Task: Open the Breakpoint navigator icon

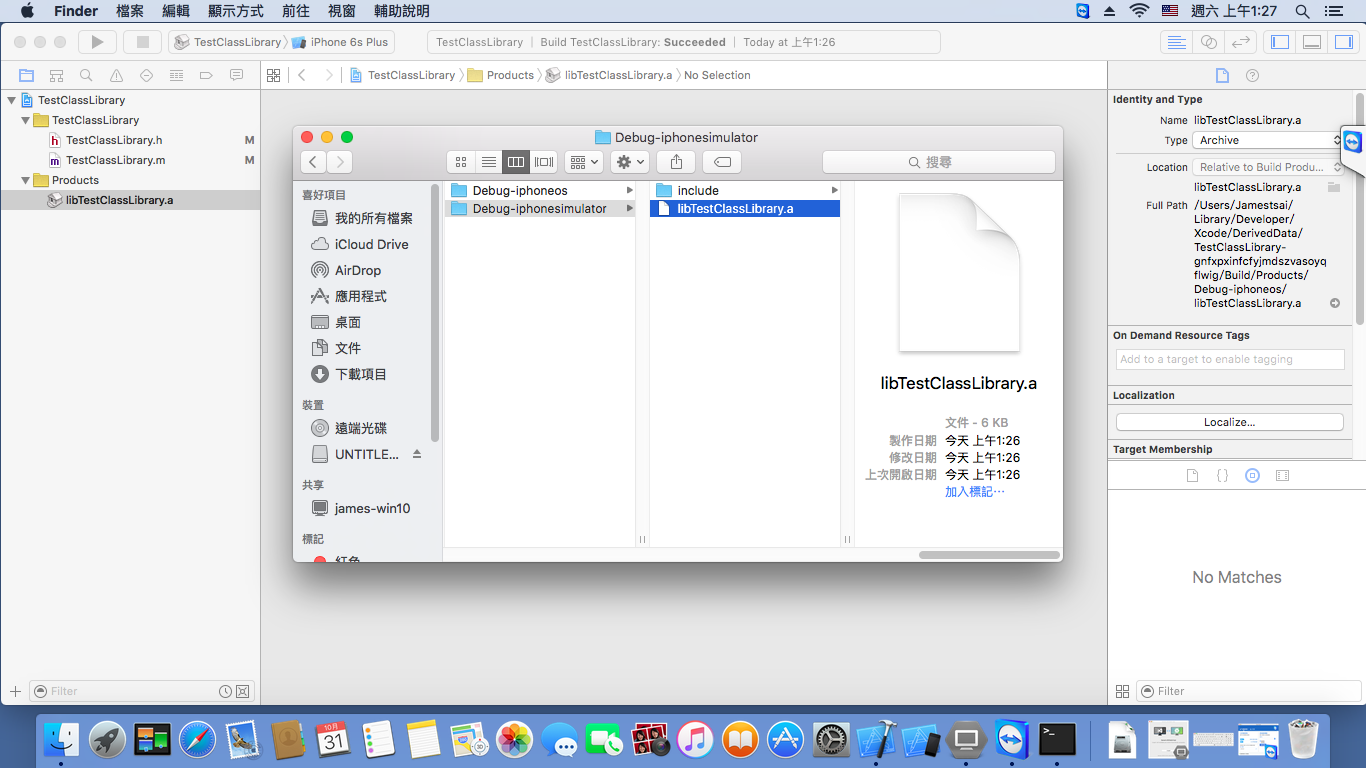Action: [x=206, y=75]
